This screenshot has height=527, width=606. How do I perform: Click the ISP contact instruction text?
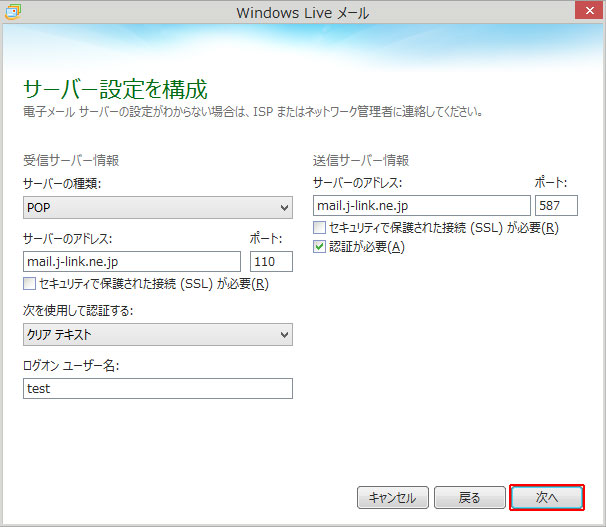(253, 112)
